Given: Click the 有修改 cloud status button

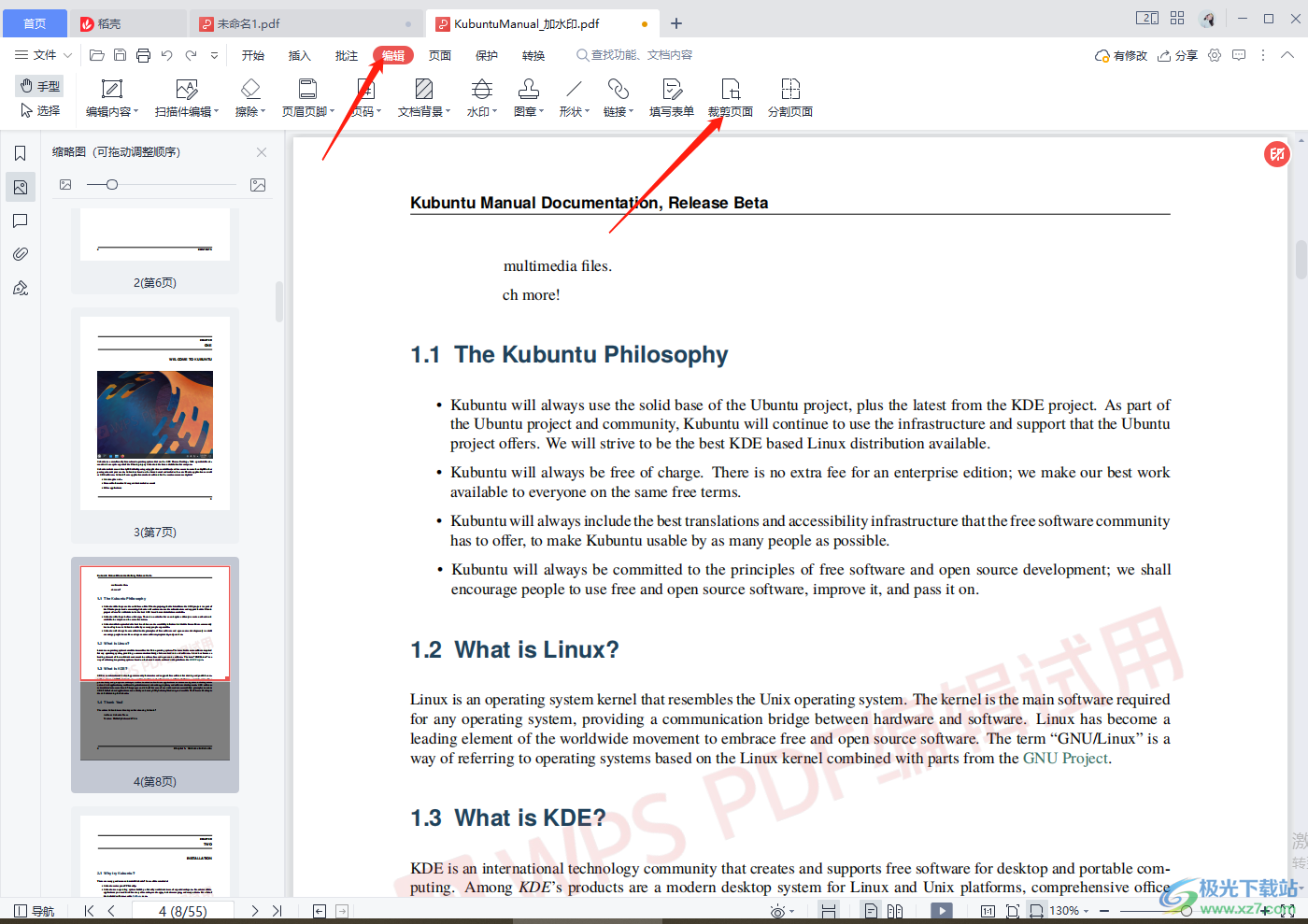Looking at the screenshot, I should (x=1121, y=55).
